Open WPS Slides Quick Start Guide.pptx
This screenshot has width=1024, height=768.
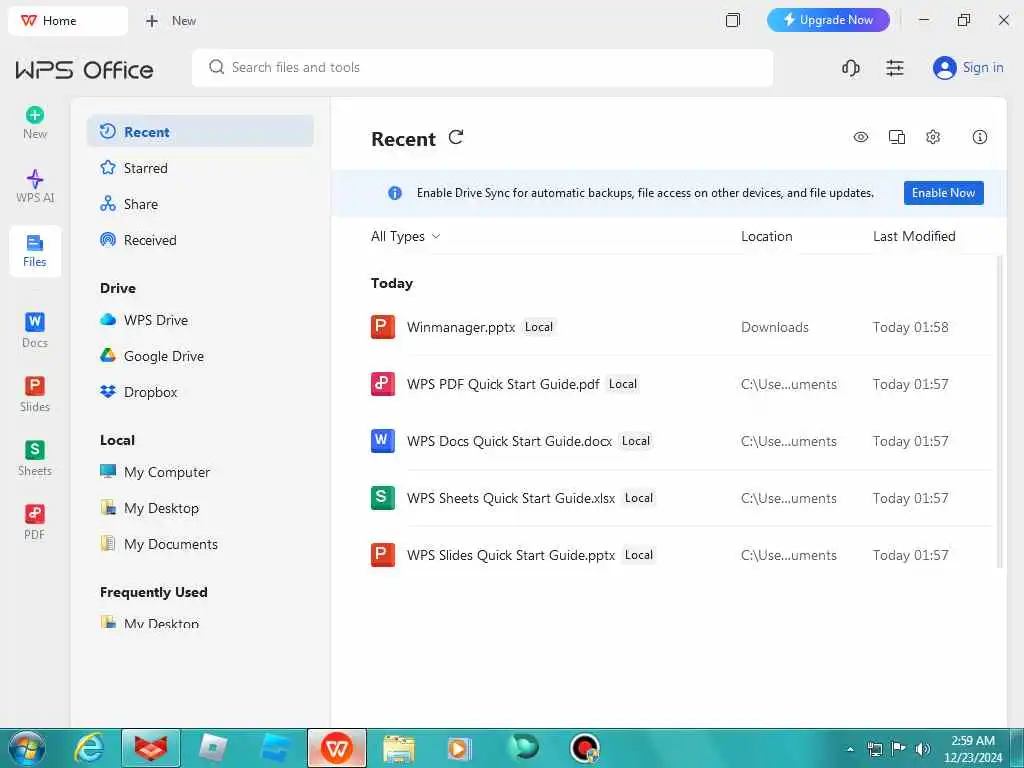[x=511, y=555]
